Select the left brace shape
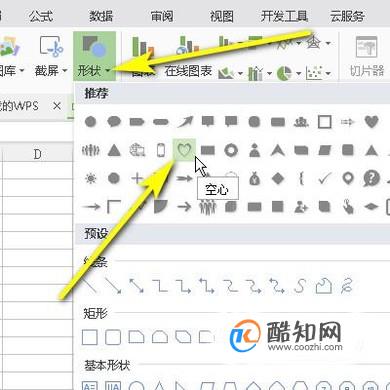The height and width of the screenshot is (390, 390). pyautogui.click(x=301, y=178)
